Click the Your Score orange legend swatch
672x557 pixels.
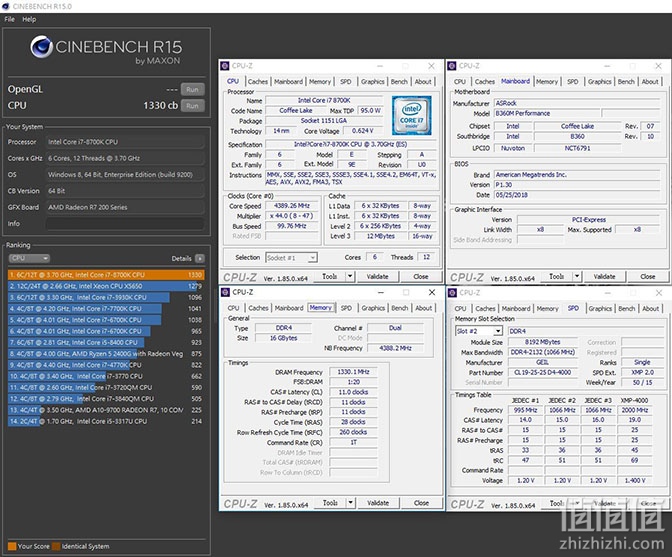click(x=12, y=546)
